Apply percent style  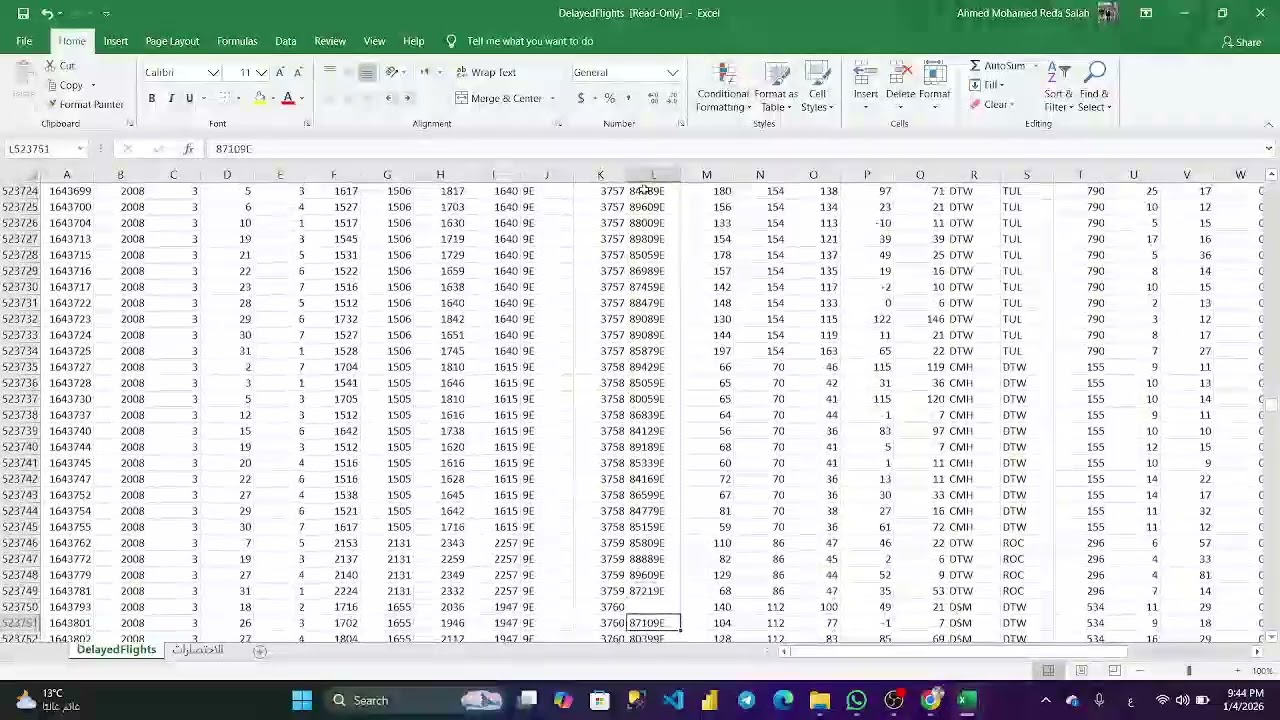[x=609, y=98]
